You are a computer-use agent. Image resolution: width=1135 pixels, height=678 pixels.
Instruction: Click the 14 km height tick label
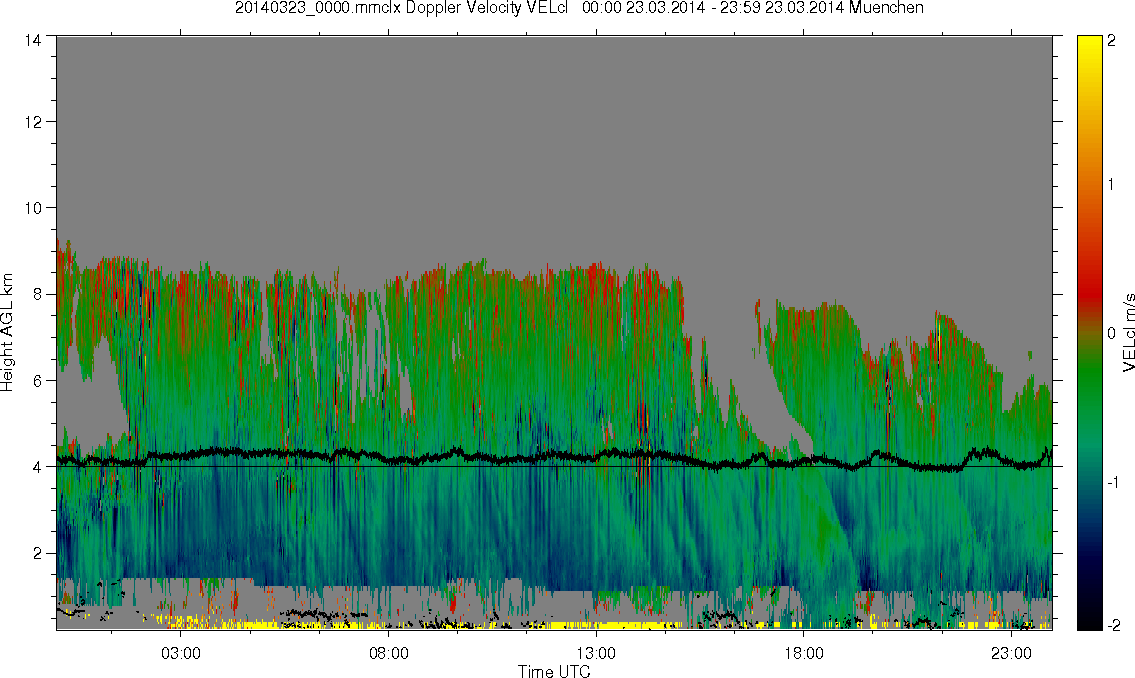pyautogui.click(x=33, y=41)
